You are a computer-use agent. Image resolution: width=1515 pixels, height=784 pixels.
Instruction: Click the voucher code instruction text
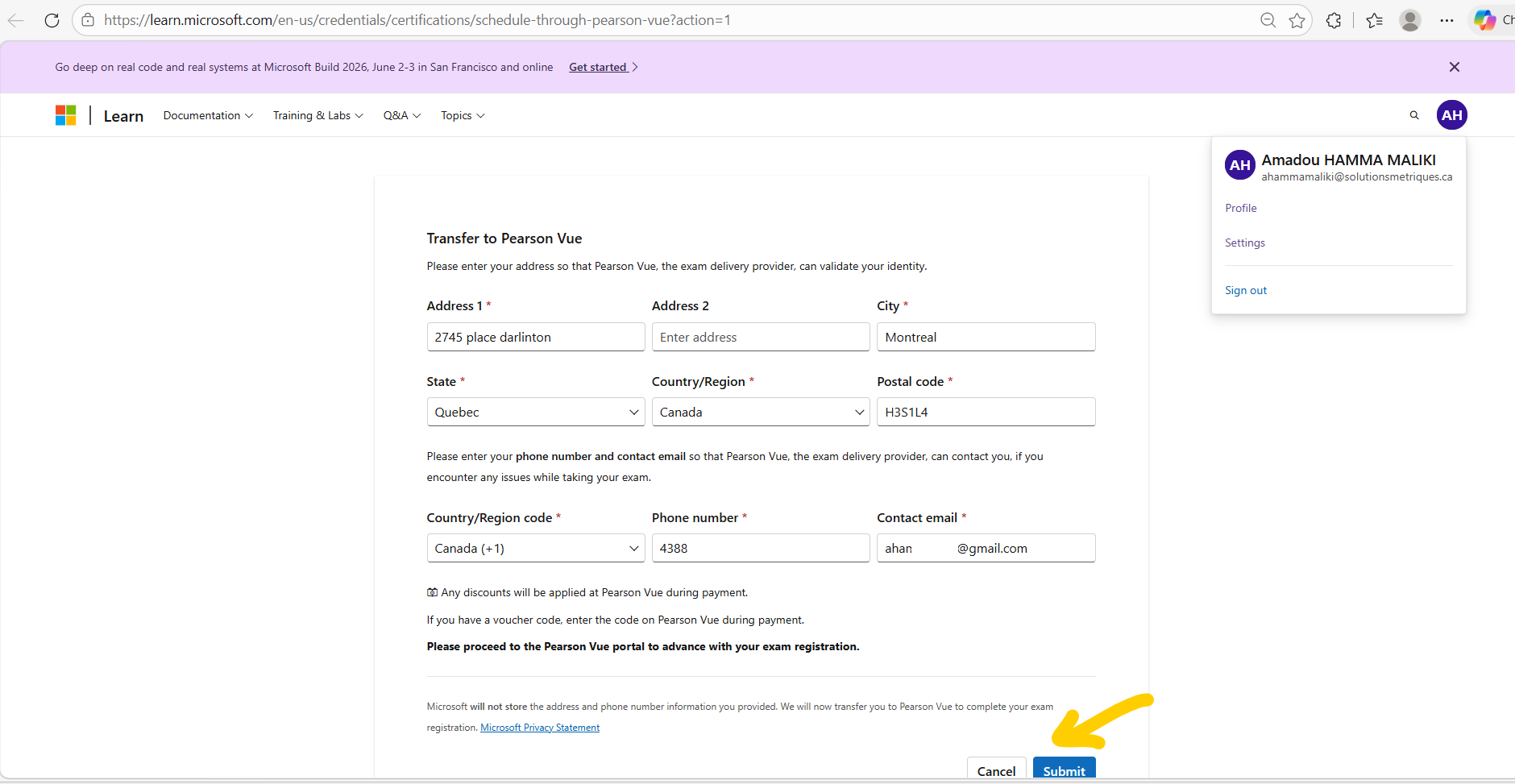(x=616, y=620)
